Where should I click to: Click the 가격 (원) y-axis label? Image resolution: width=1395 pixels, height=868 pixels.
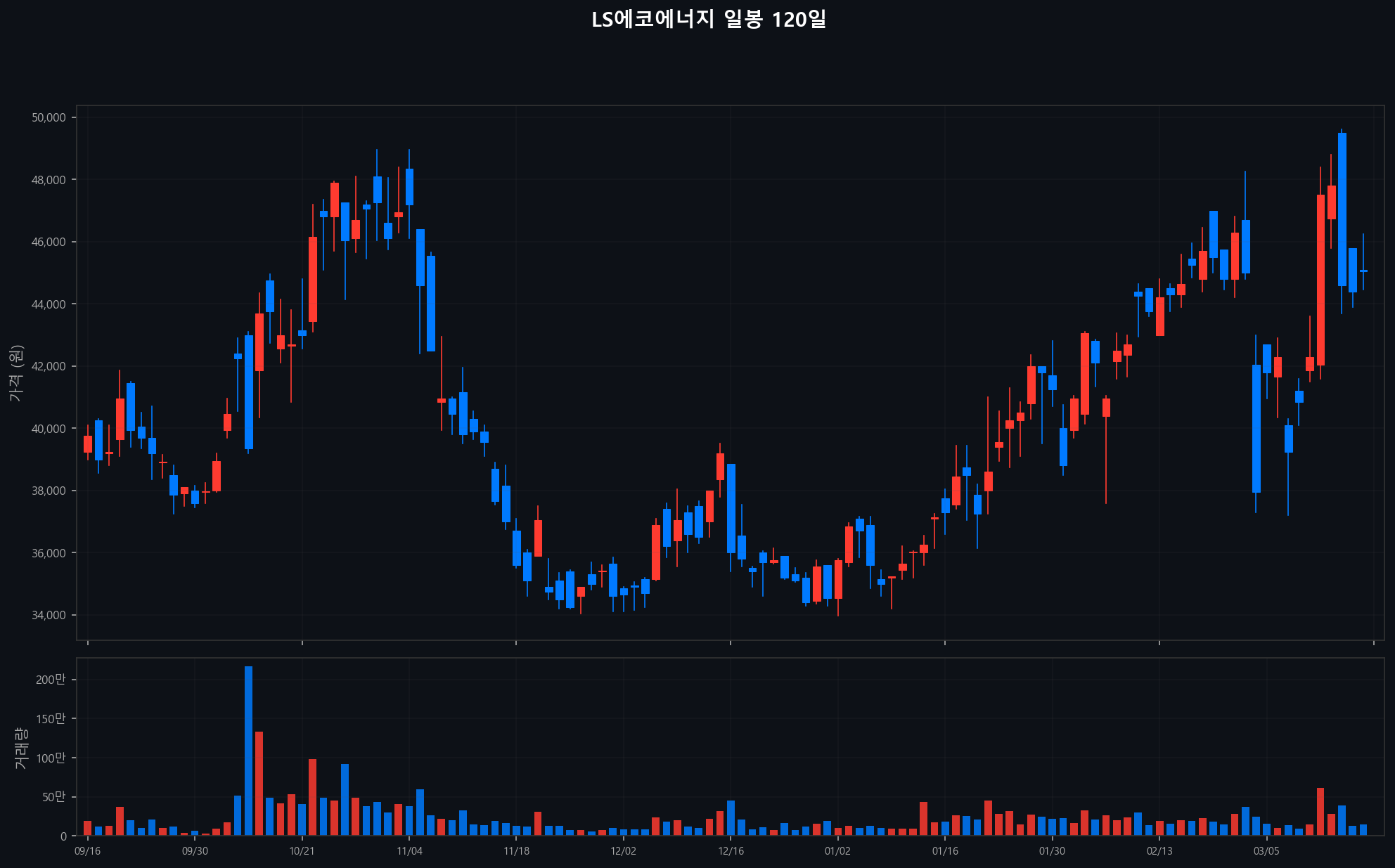pyautogui.click(x=17, y=373)
